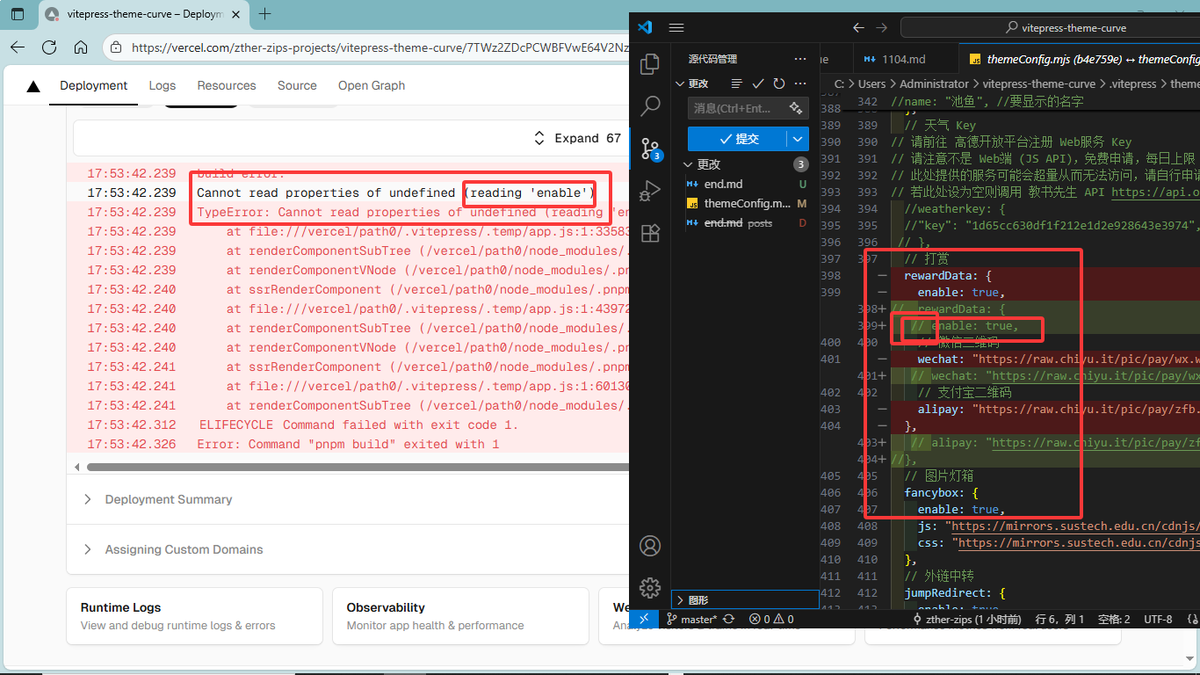View site information lock icon

(x=116, y=47)
